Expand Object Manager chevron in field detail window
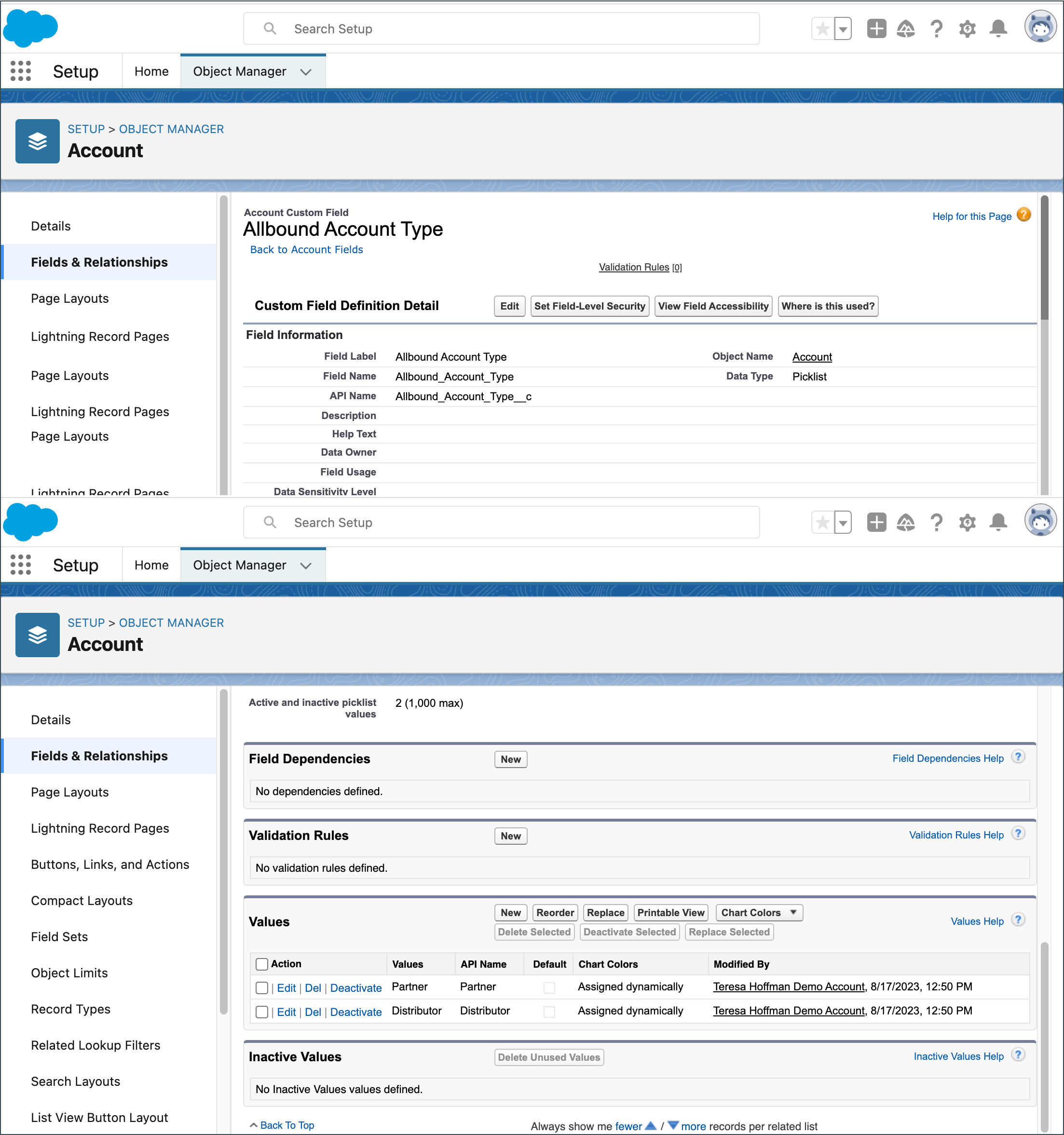Screen dimensions: 1064x1135 pos(306,72)
